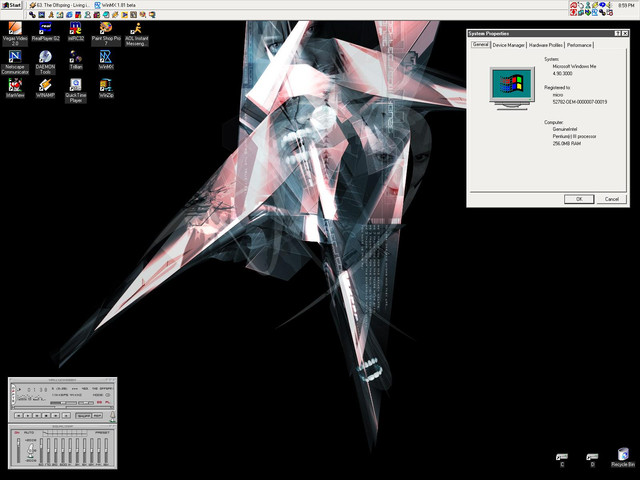
Task: Open the Recycle Bin
Action: 622,455
